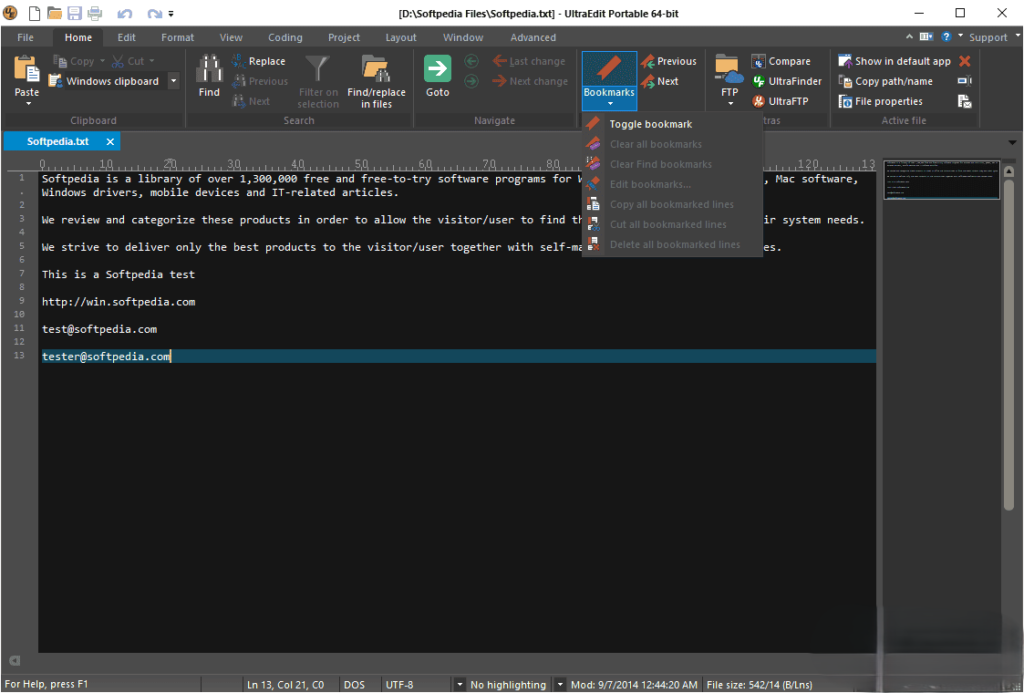Open the File menu

[x=25, y=38]
